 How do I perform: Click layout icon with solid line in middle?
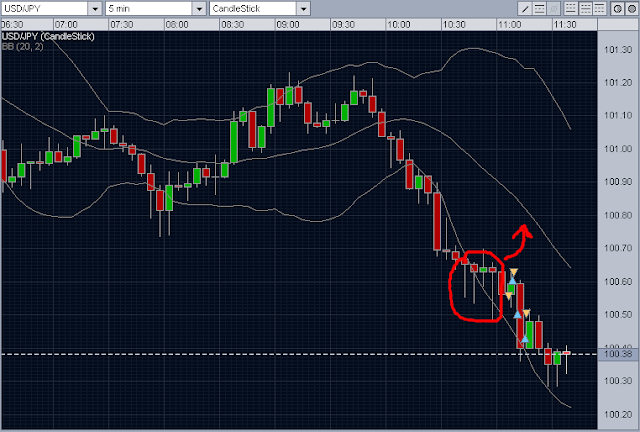(x=585, y=9)
